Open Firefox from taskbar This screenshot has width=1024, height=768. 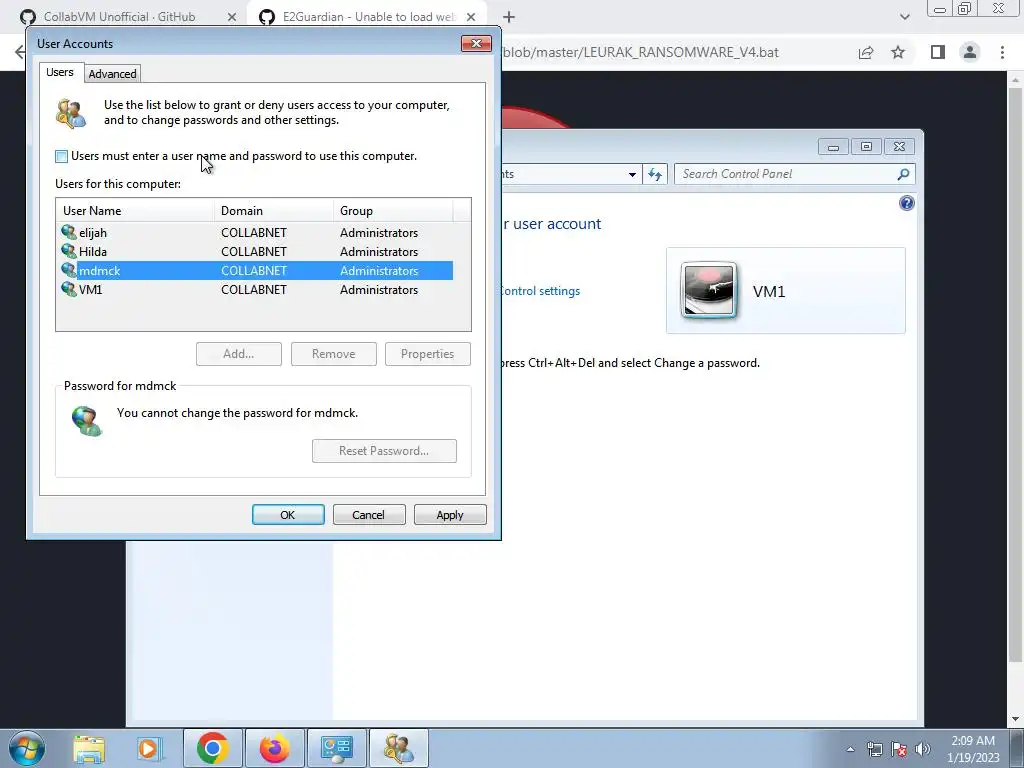pyautogui.click(x=274, y=748)
